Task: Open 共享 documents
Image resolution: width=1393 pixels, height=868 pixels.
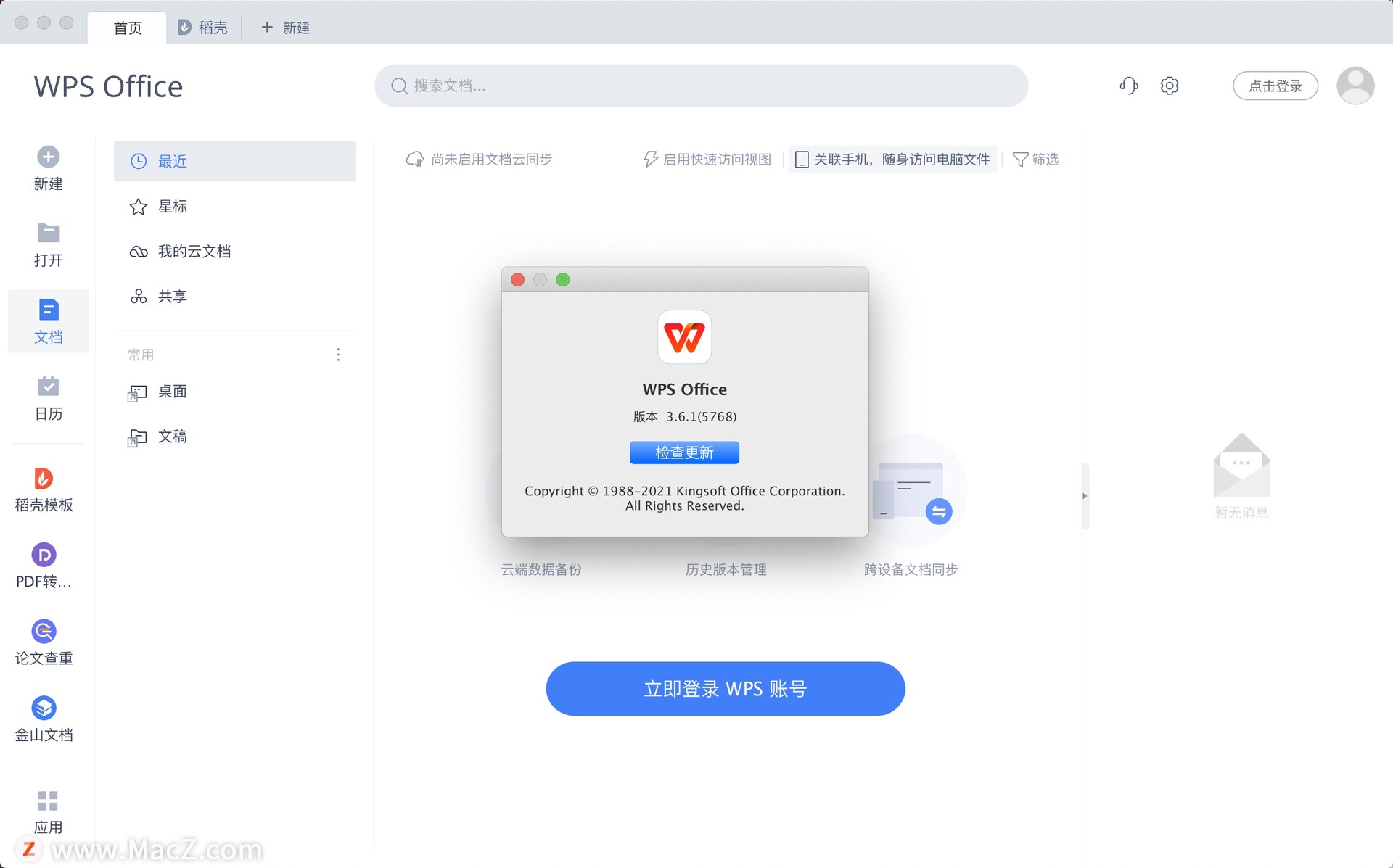Action: click(234, 297)
